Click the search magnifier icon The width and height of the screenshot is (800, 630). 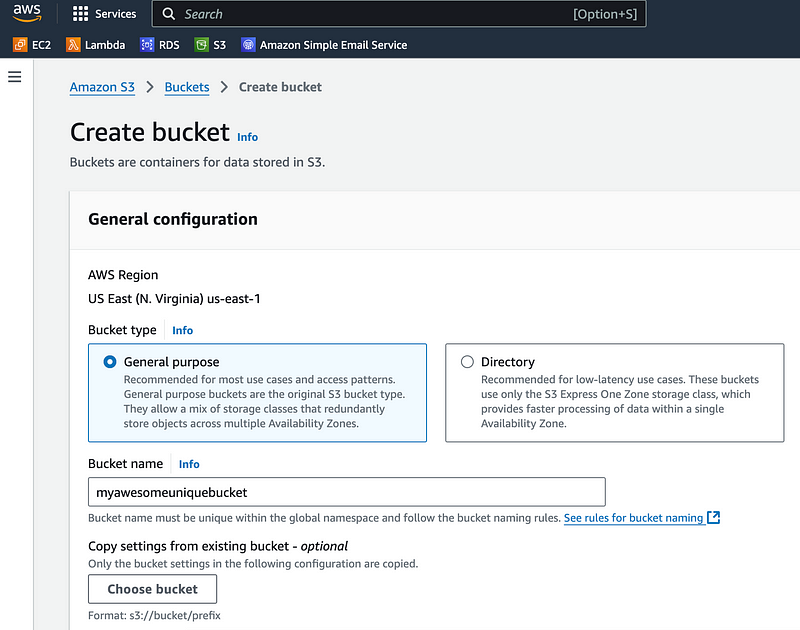click(x=168, y=14)
